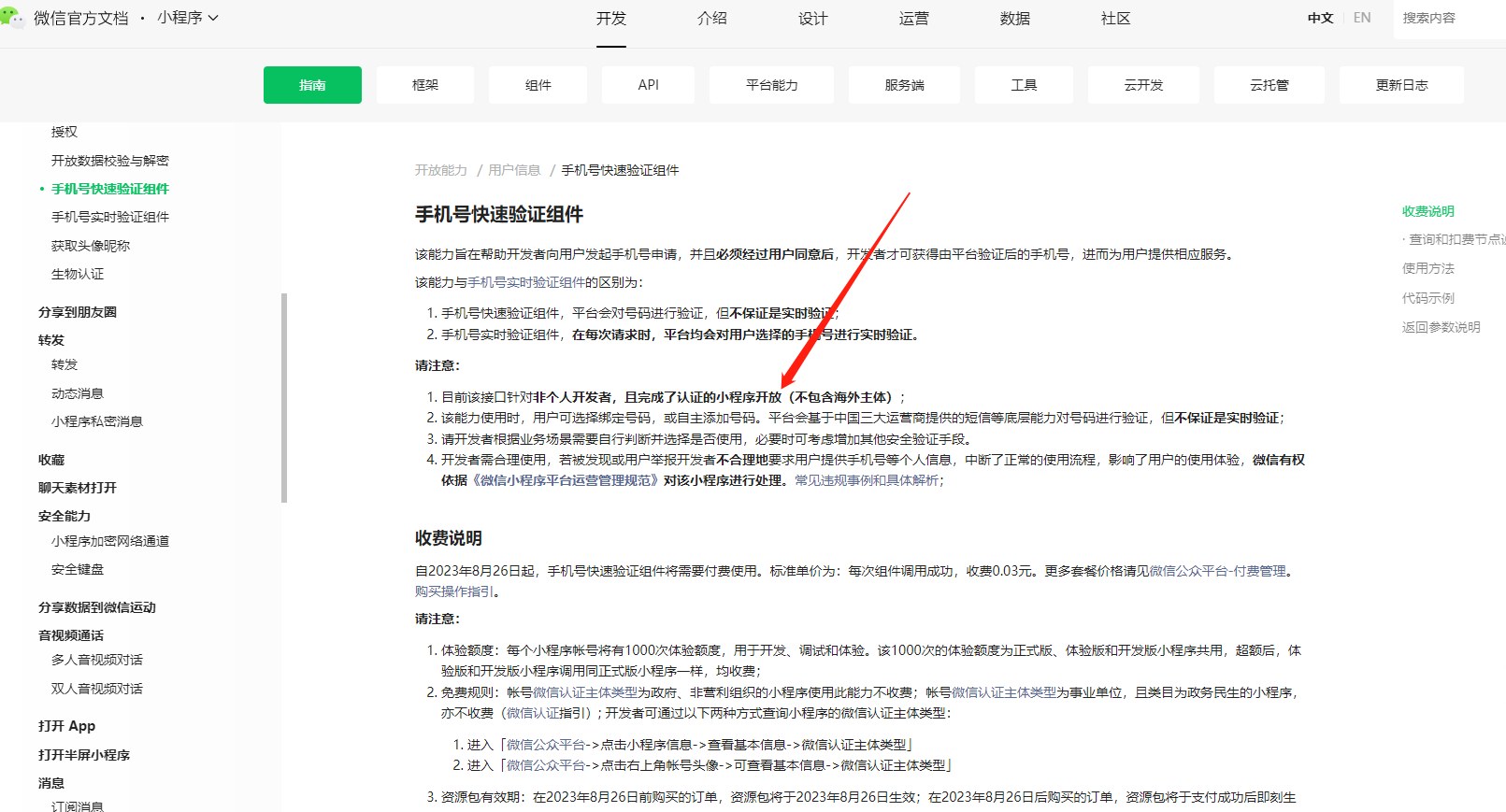
Task: Visit the 社区 top navigation tab
Action: coord(1116,19)
